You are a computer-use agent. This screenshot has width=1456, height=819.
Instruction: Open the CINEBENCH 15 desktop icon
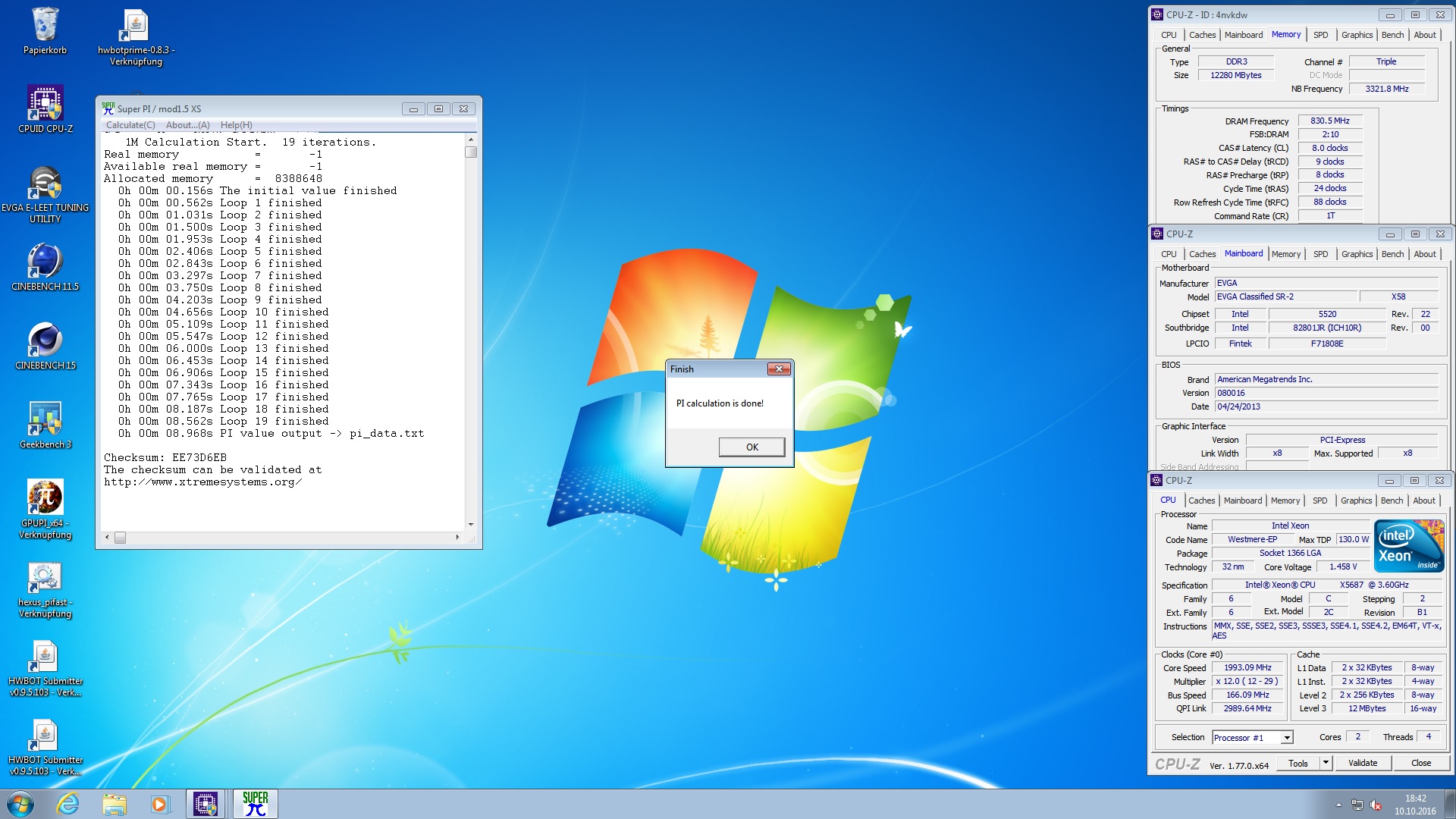[45, 346]
